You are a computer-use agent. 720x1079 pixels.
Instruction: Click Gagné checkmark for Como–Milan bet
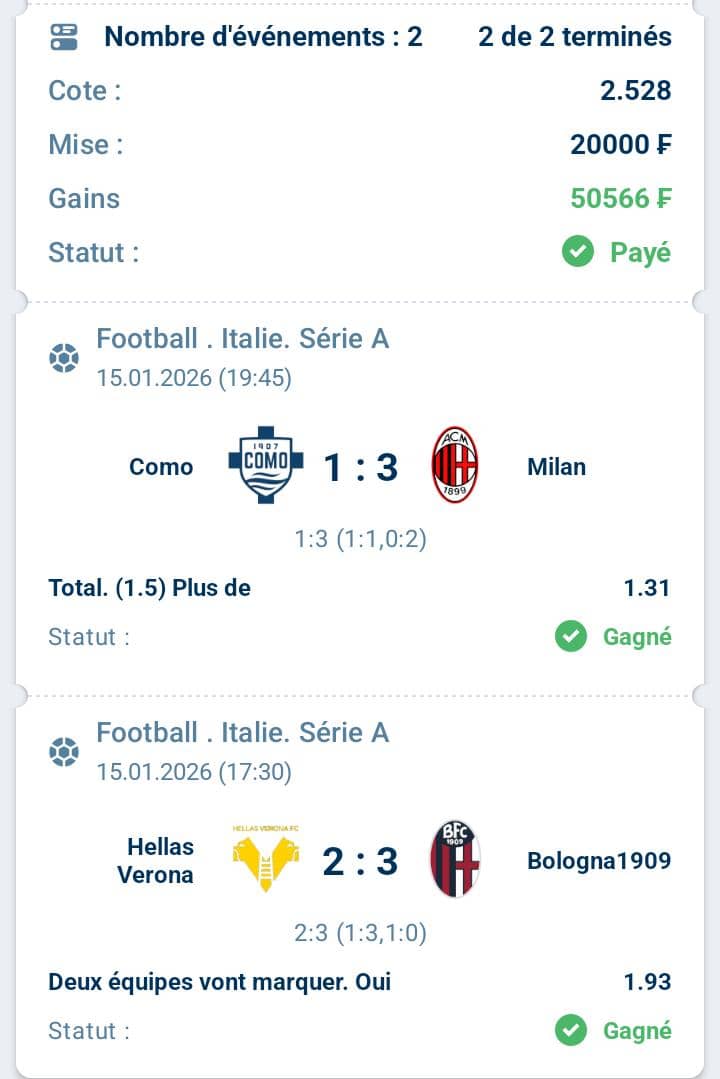coord(571,636)
